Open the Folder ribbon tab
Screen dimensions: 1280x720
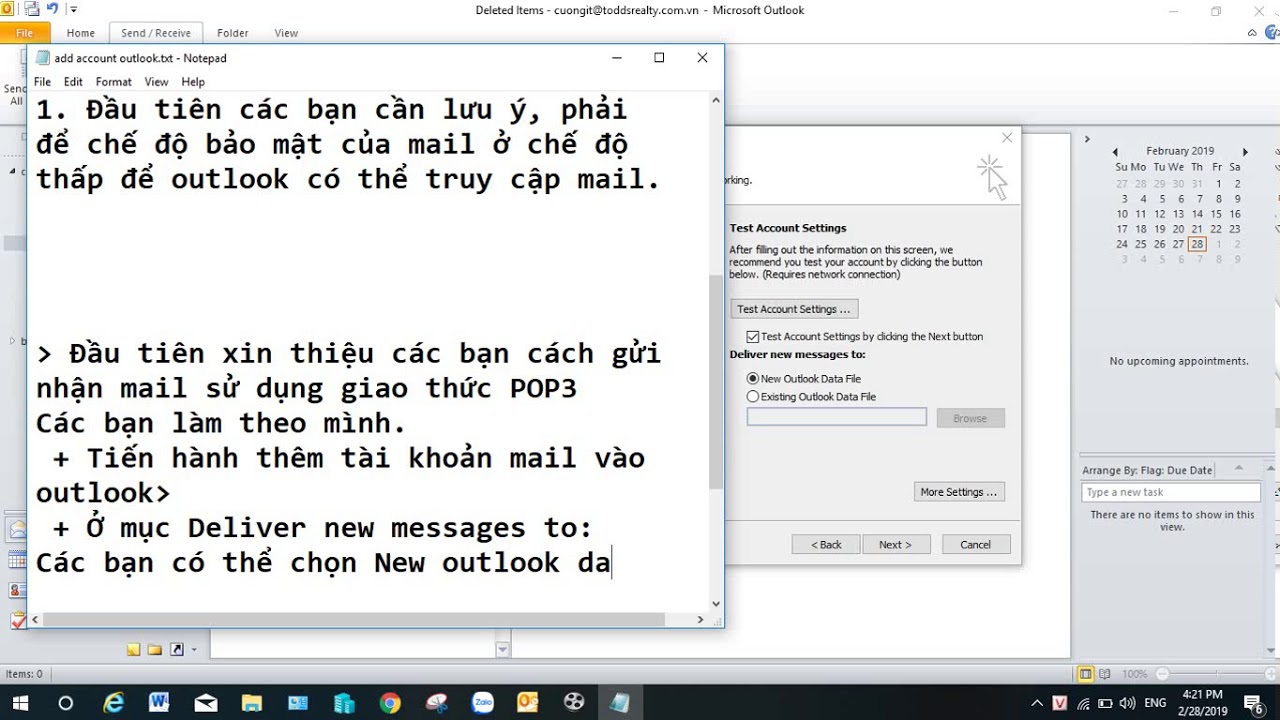coord(233,33)
